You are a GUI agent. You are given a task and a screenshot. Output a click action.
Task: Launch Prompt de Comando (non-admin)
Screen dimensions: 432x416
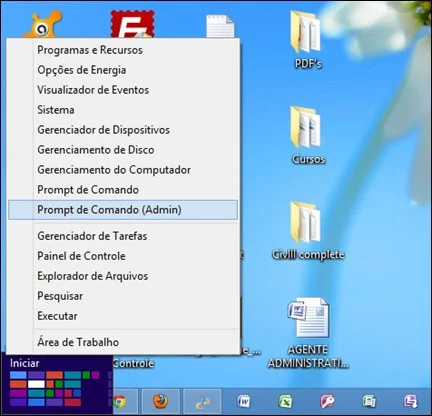pos(123,190)
